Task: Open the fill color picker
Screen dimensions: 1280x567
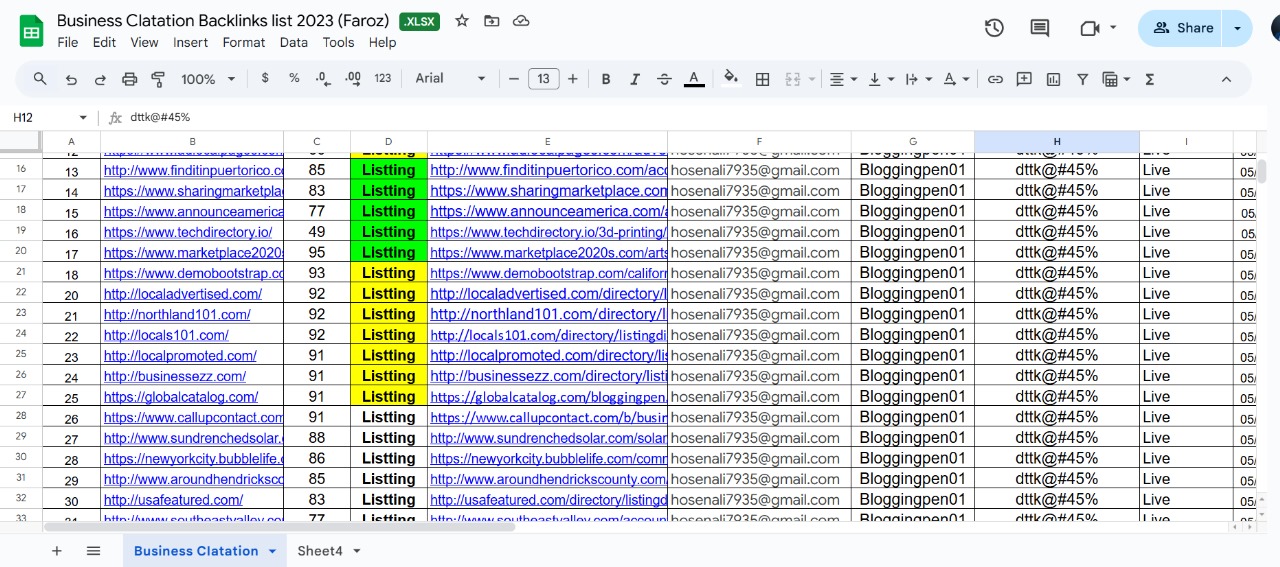Action: [731, 79]
